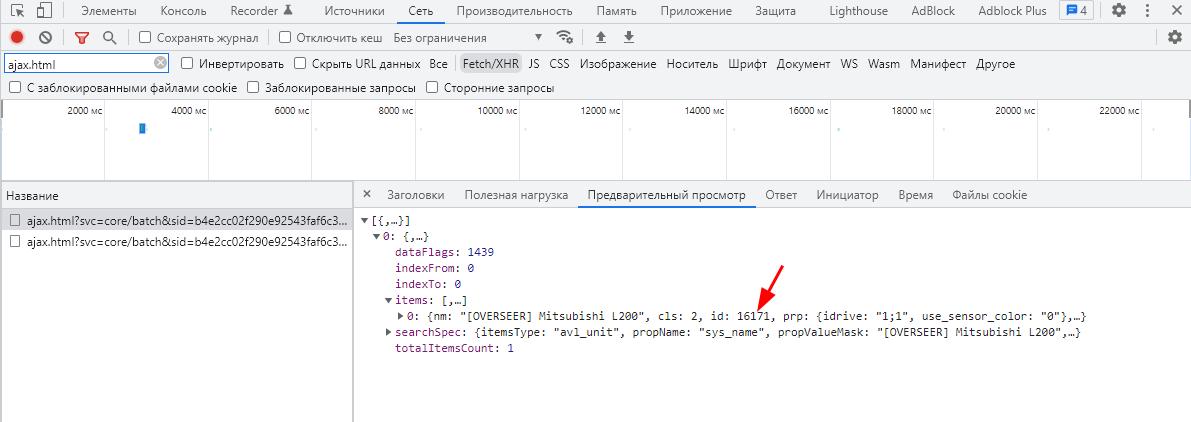Activate the inspect element picker icon
This screenshot has height=422, width=1191.
click(17, 11)
